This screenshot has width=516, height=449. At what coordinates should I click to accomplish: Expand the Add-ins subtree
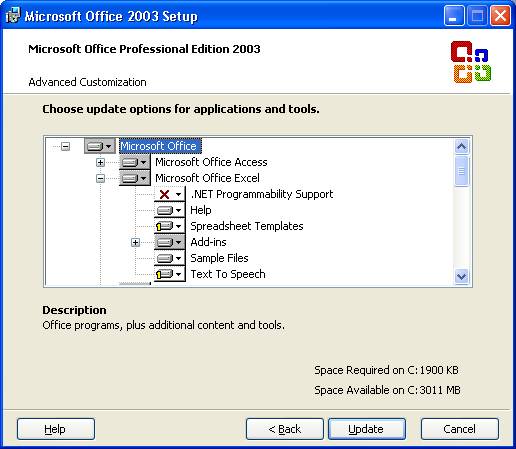click(x=135, y=242)
